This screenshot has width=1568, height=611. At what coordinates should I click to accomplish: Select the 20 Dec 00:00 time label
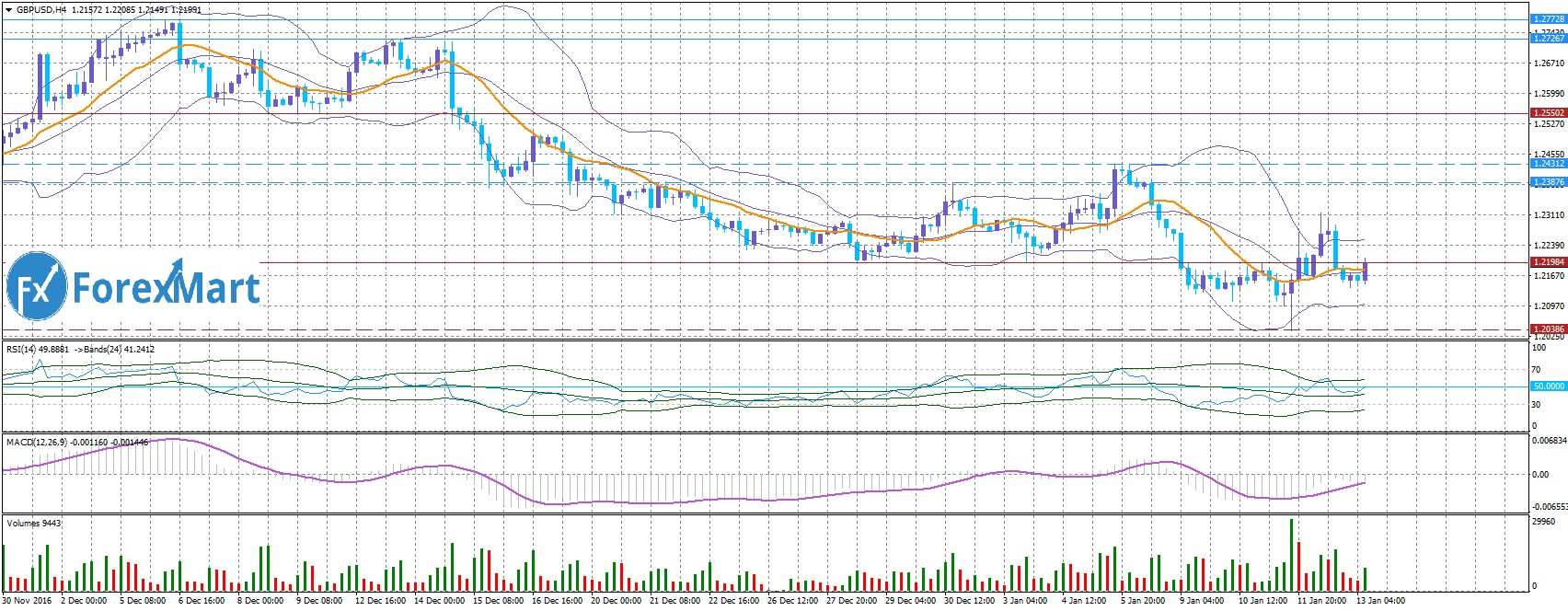(616, 601)
